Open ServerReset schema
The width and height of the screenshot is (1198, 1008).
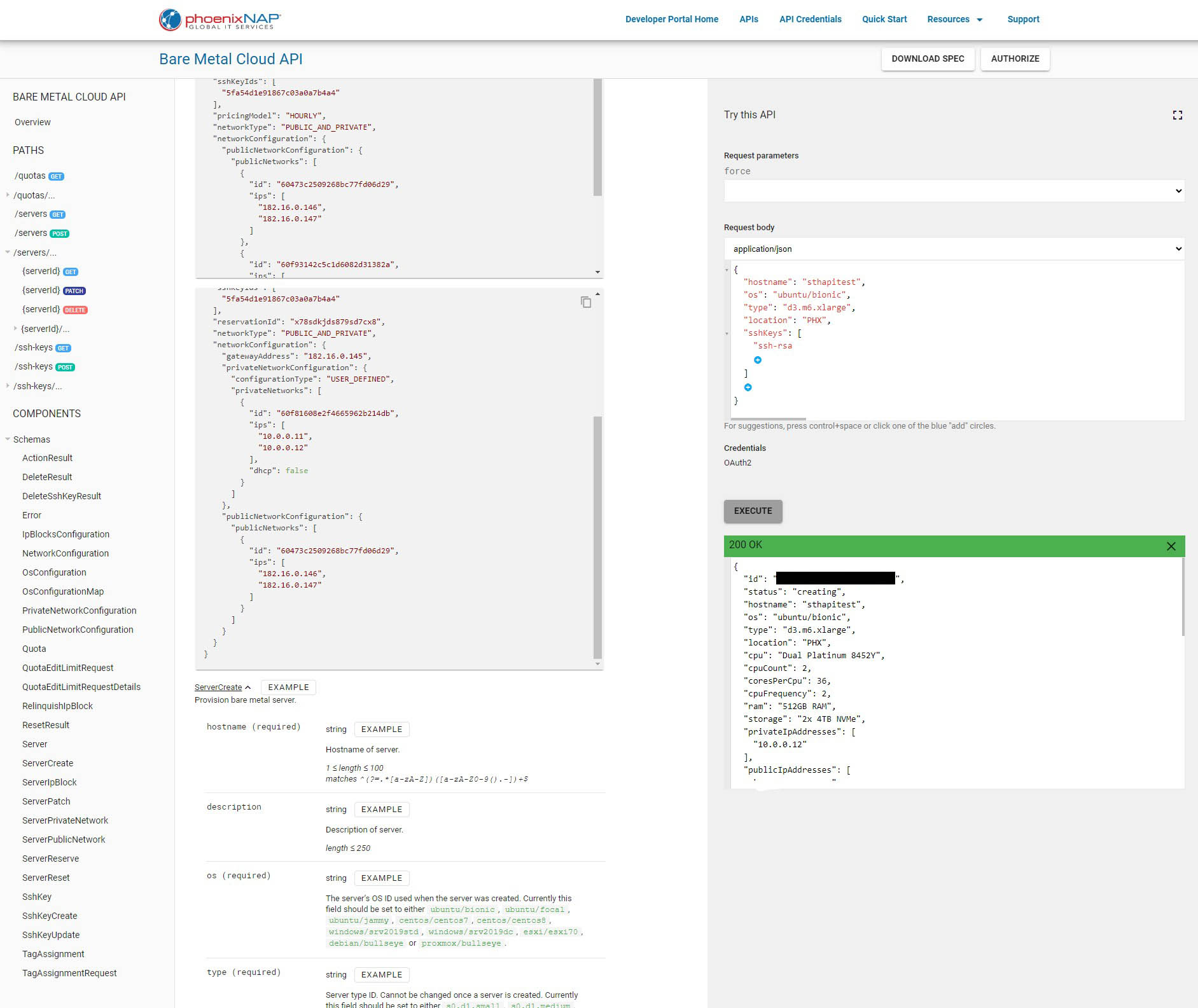(46, 878)
